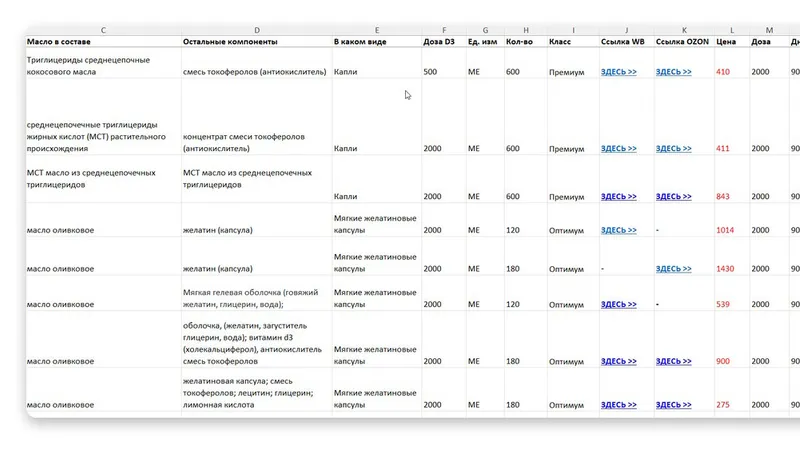Screen dimensions: 800x450
Task: Select price cell 410
Action: (732, 63)
